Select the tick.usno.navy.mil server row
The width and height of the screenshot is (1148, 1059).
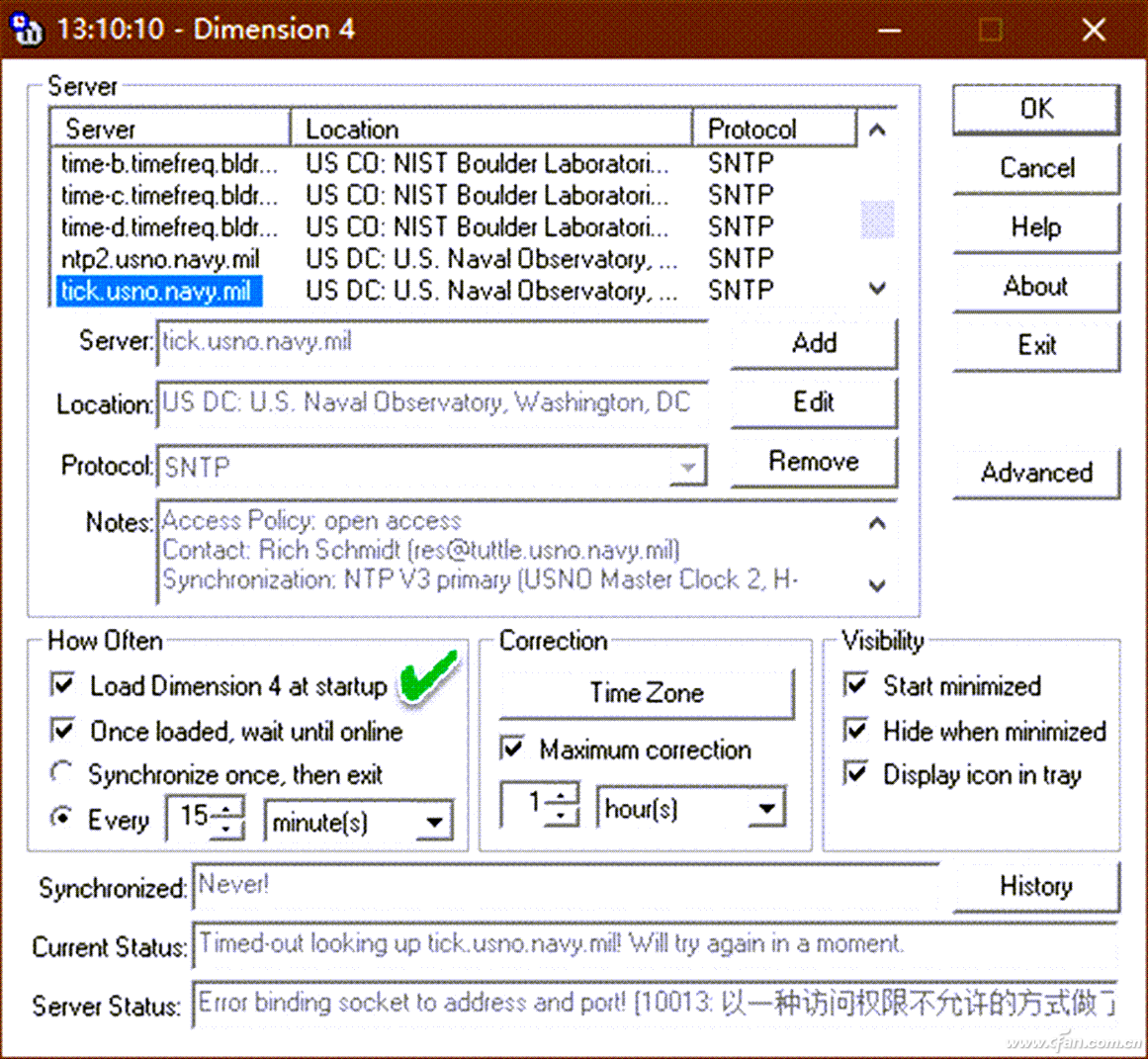456,291
